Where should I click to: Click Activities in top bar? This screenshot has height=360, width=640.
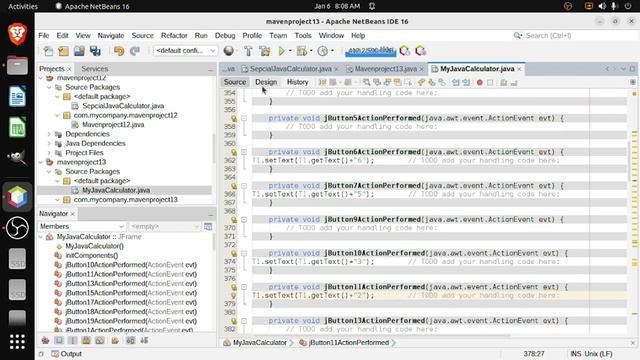23,6
